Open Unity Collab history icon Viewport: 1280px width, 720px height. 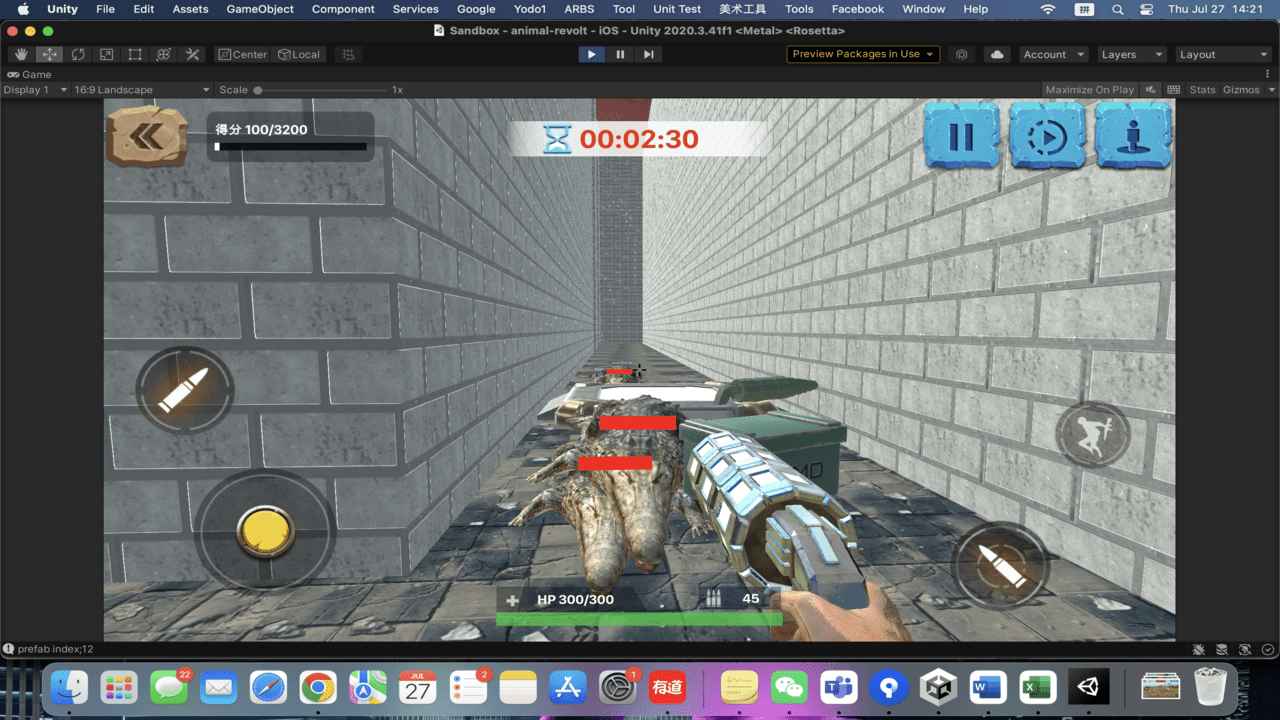click(x=962, y=54)
